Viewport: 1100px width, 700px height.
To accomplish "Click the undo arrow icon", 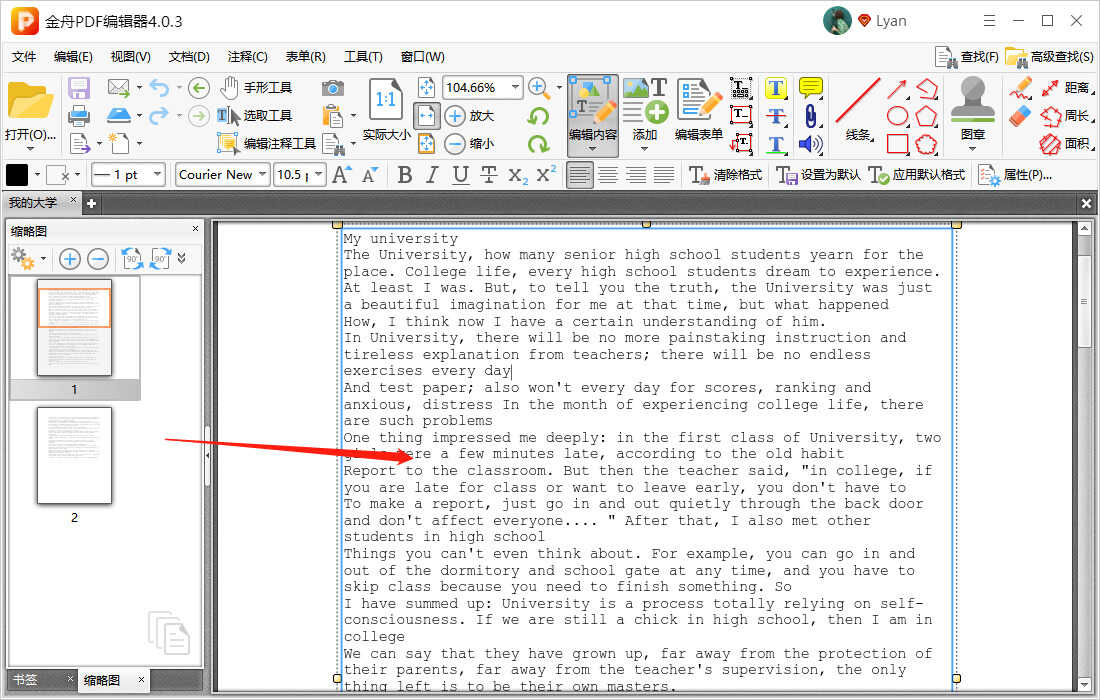I will coord(159,88).
